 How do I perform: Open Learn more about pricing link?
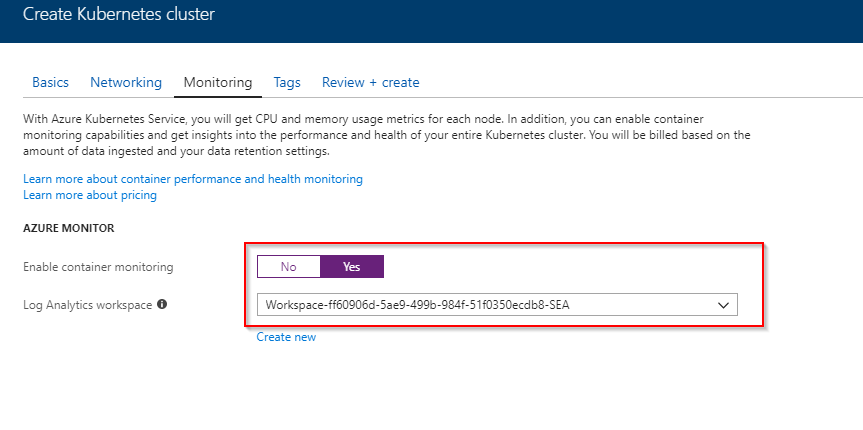90,195
